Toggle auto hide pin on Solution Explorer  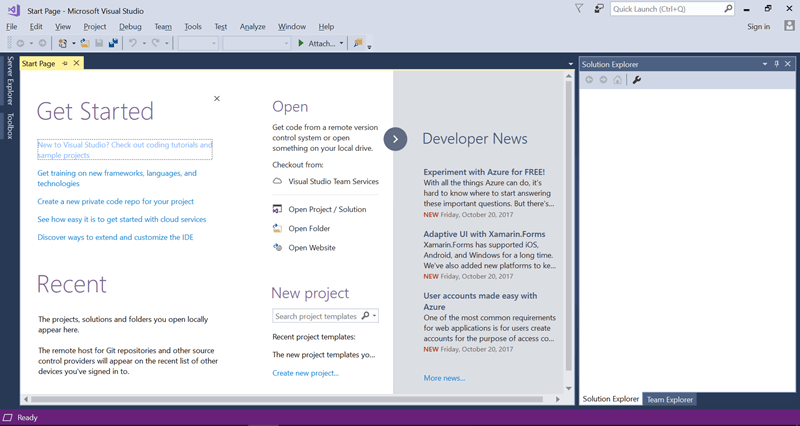point(776,64)
